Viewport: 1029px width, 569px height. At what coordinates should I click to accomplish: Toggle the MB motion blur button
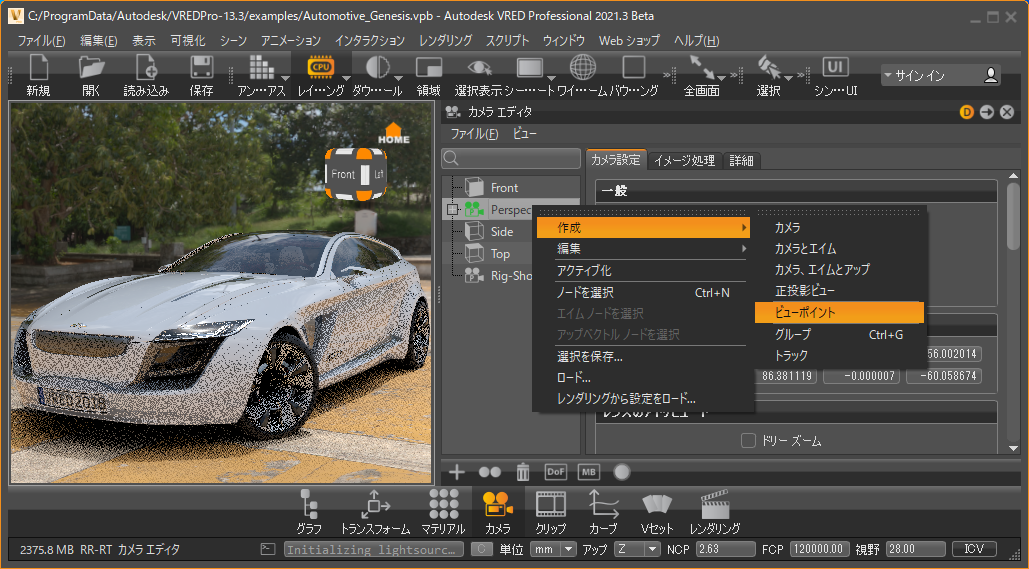pos(589,471)
